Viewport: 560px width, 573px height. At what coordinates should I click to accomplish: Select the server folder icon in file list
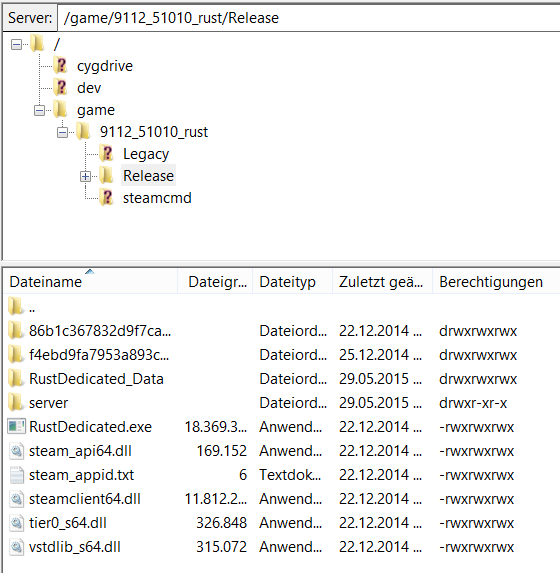[x=15, y=403]
